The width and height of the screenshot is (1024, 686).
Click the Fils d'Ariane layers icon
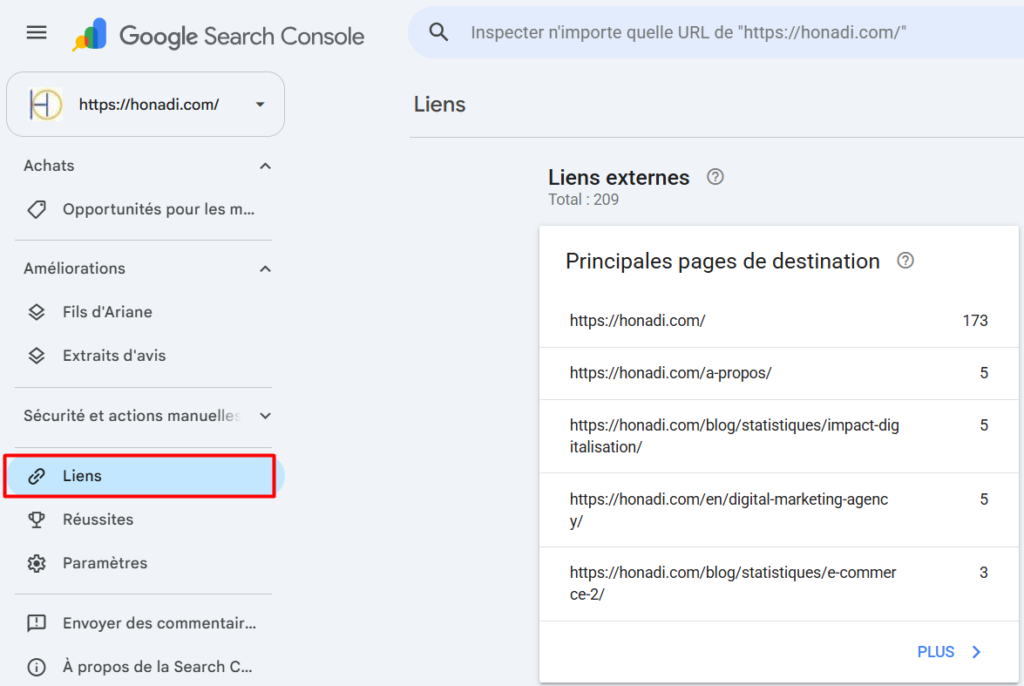[37, 312]
